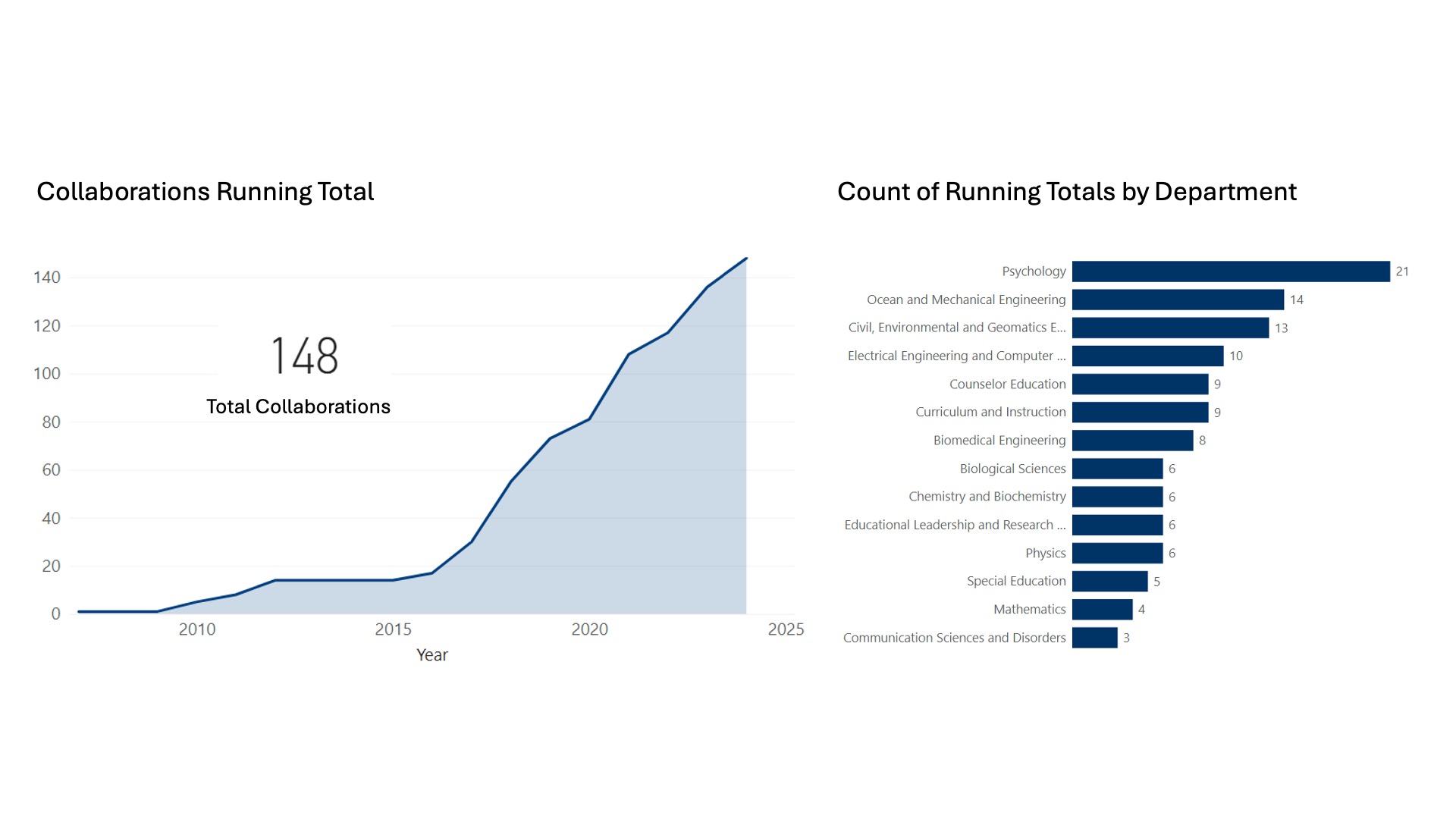Image resolution: width=1456 pixels, height=819 pixels.
Task: Click the Physics bar
Action: pos(1117,553)
